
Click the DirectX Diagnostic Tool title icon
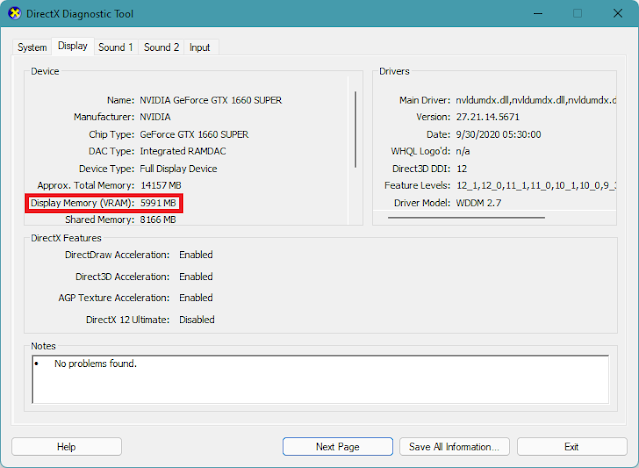[x=15, y=13]
